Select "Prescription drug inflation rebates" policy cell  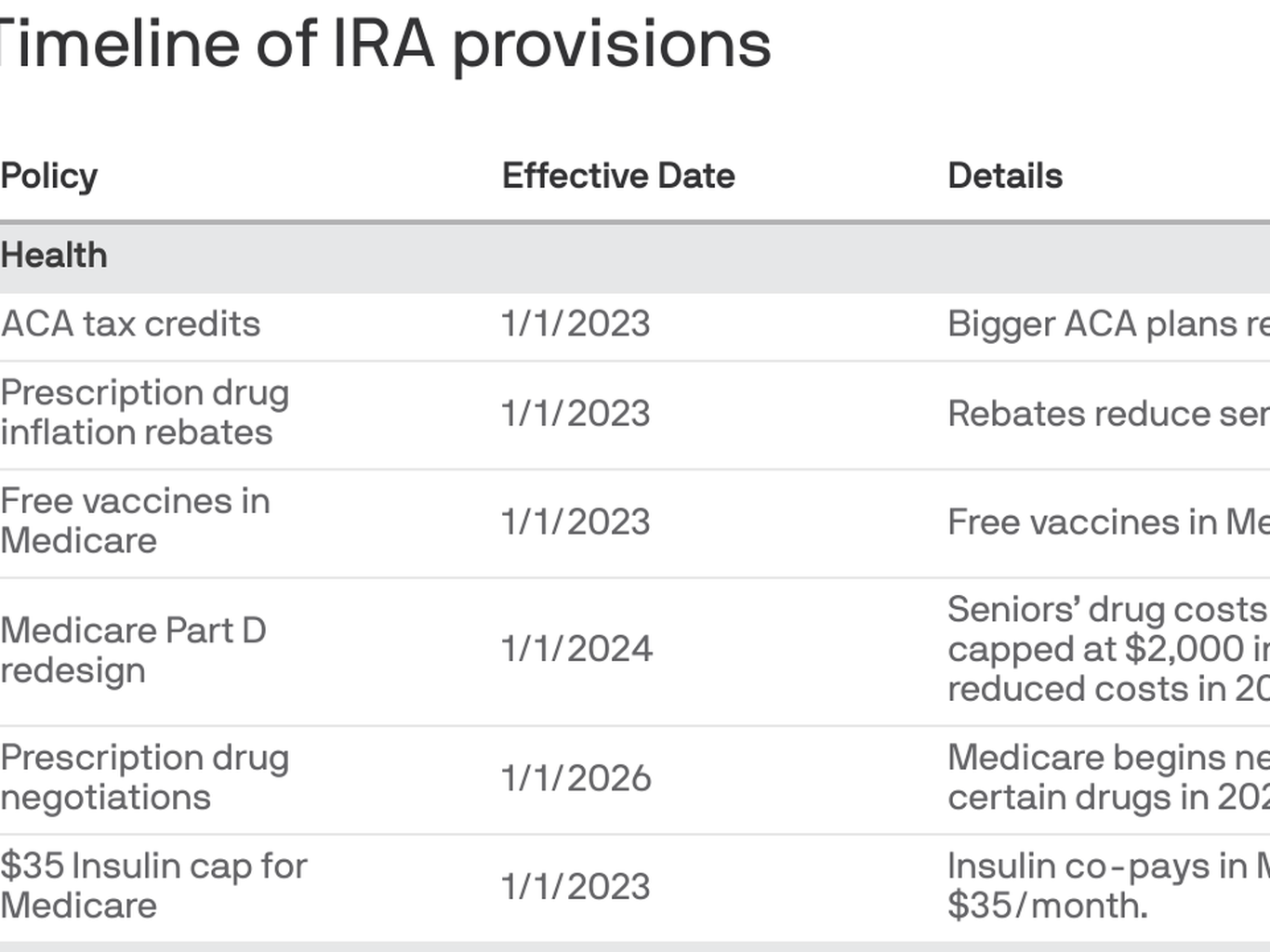(x=145, y=413)
